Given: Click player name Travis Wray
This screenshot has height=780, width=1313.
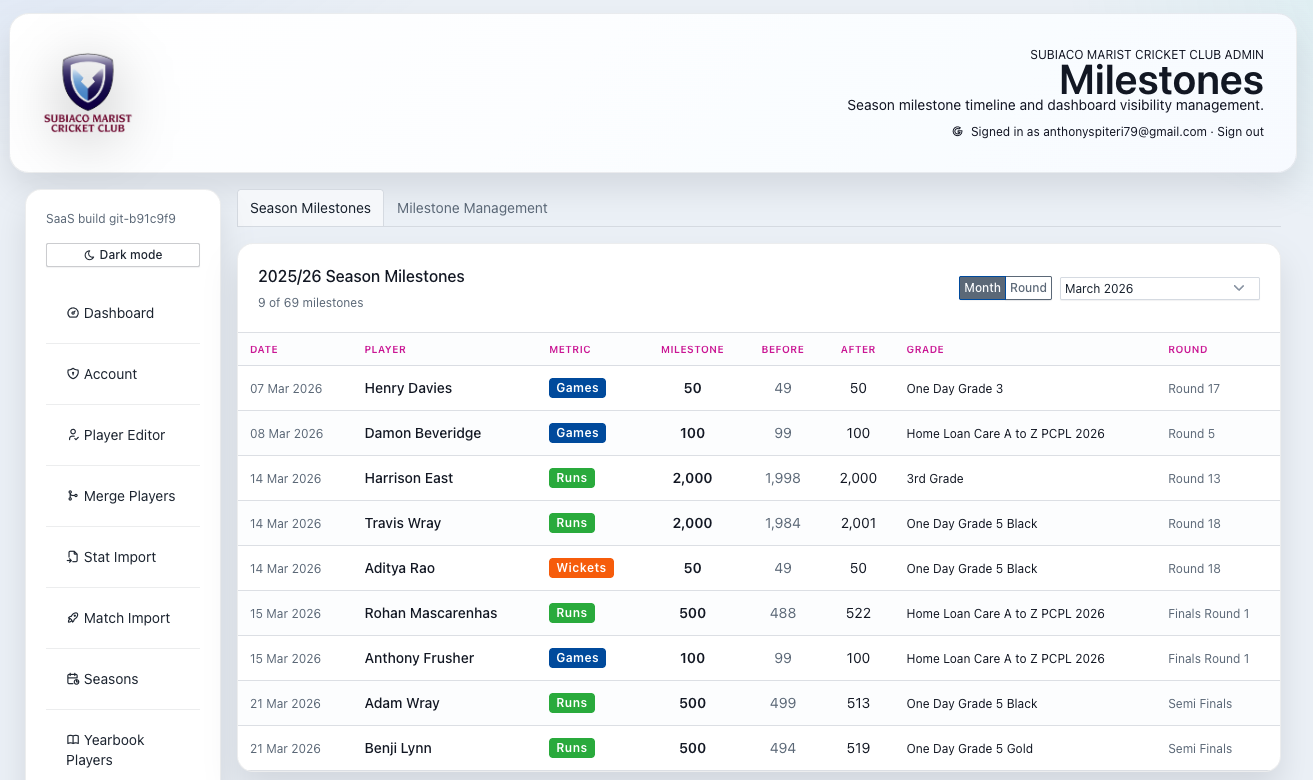Looking at the screenshot, I should coord(403,523).
